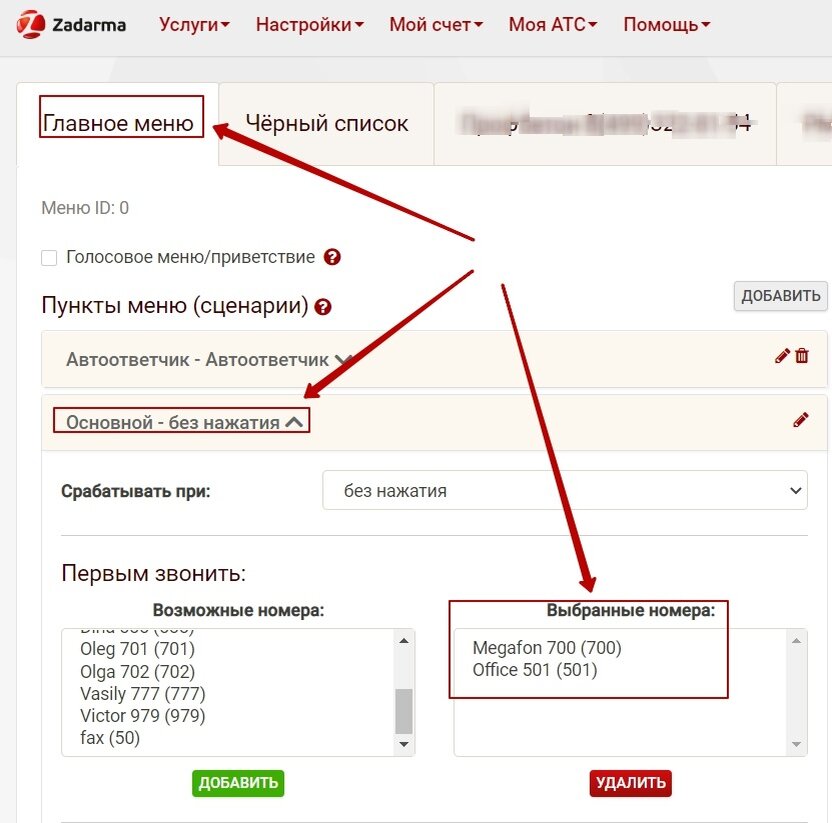Image resolution: width=832 pixels, height=823 pixels.
Task: Click the scroll down arrow of available numbers list
Action: tap(404, 744)
